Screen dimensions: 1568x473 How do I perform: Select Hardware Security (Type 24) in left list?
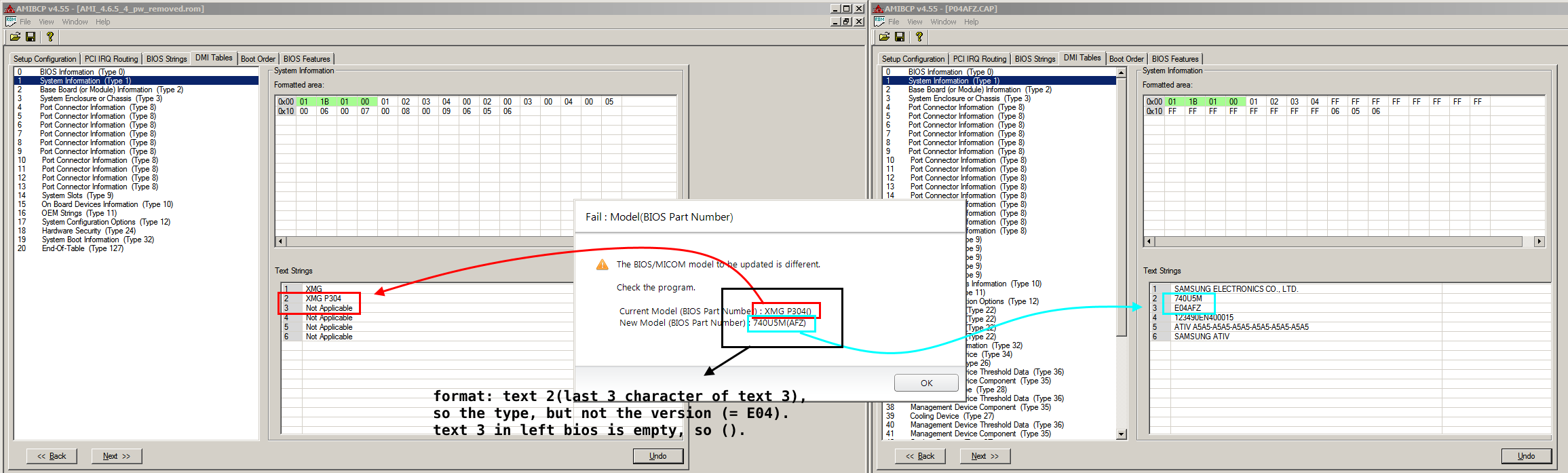pyautogui.click(x=136, y=231)
